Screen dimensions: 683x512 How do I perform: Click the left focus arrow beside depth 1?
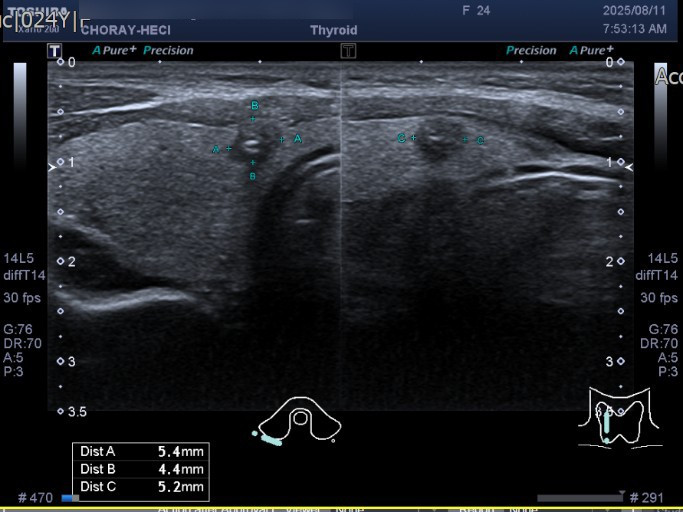[x=53, y=168]
